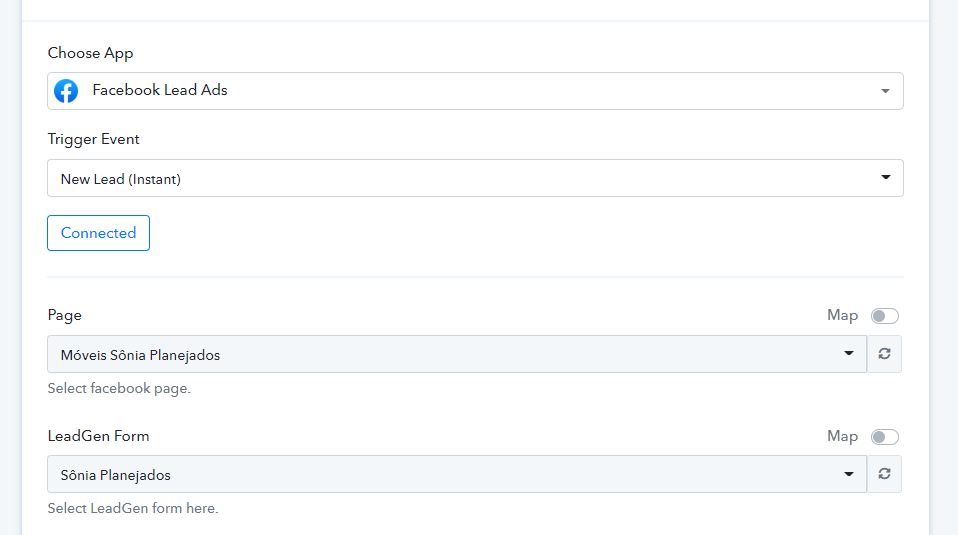Click the 'Select facebook page.' hint text
Viewport: 958px width, 535px height.
click(x=119, y=388)
